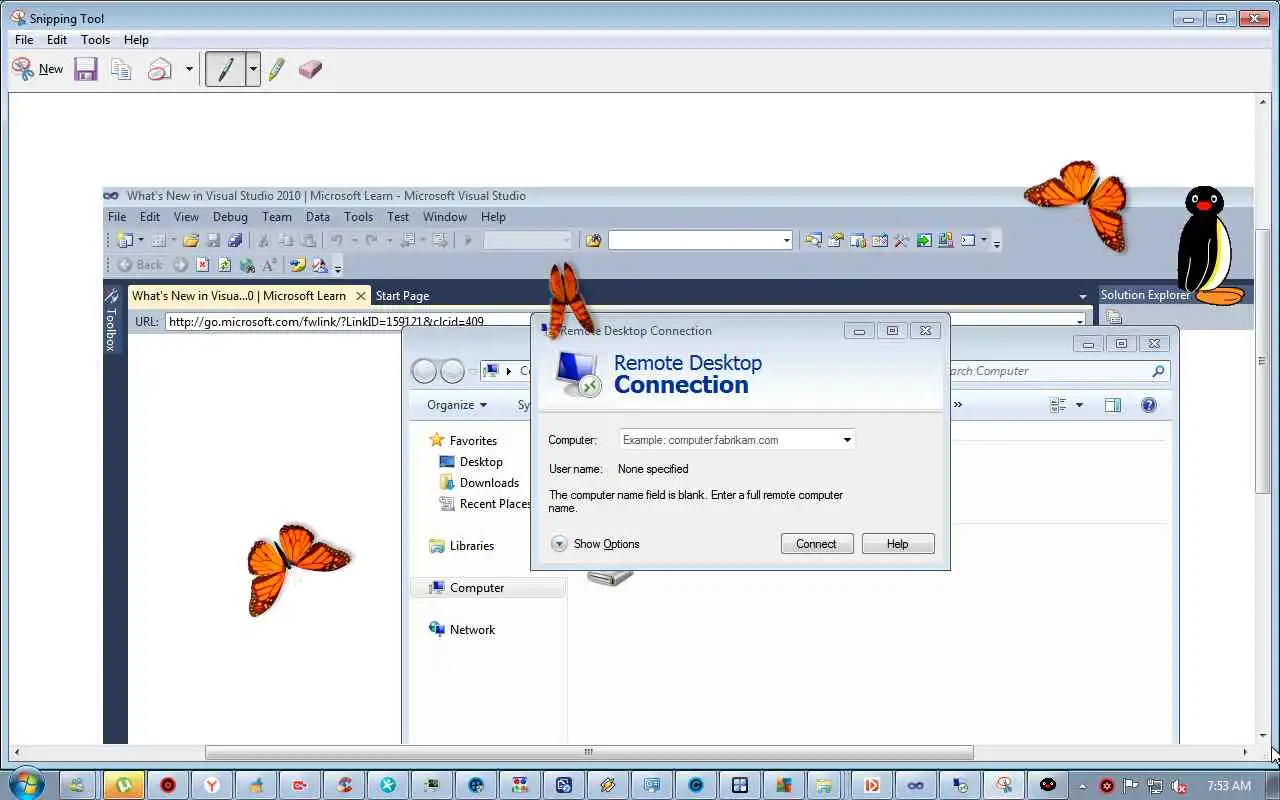The width and height of the screenshot is (1280, 800).
Task: Click the Open File folder icon in Visual Studio
Action: 190,240
